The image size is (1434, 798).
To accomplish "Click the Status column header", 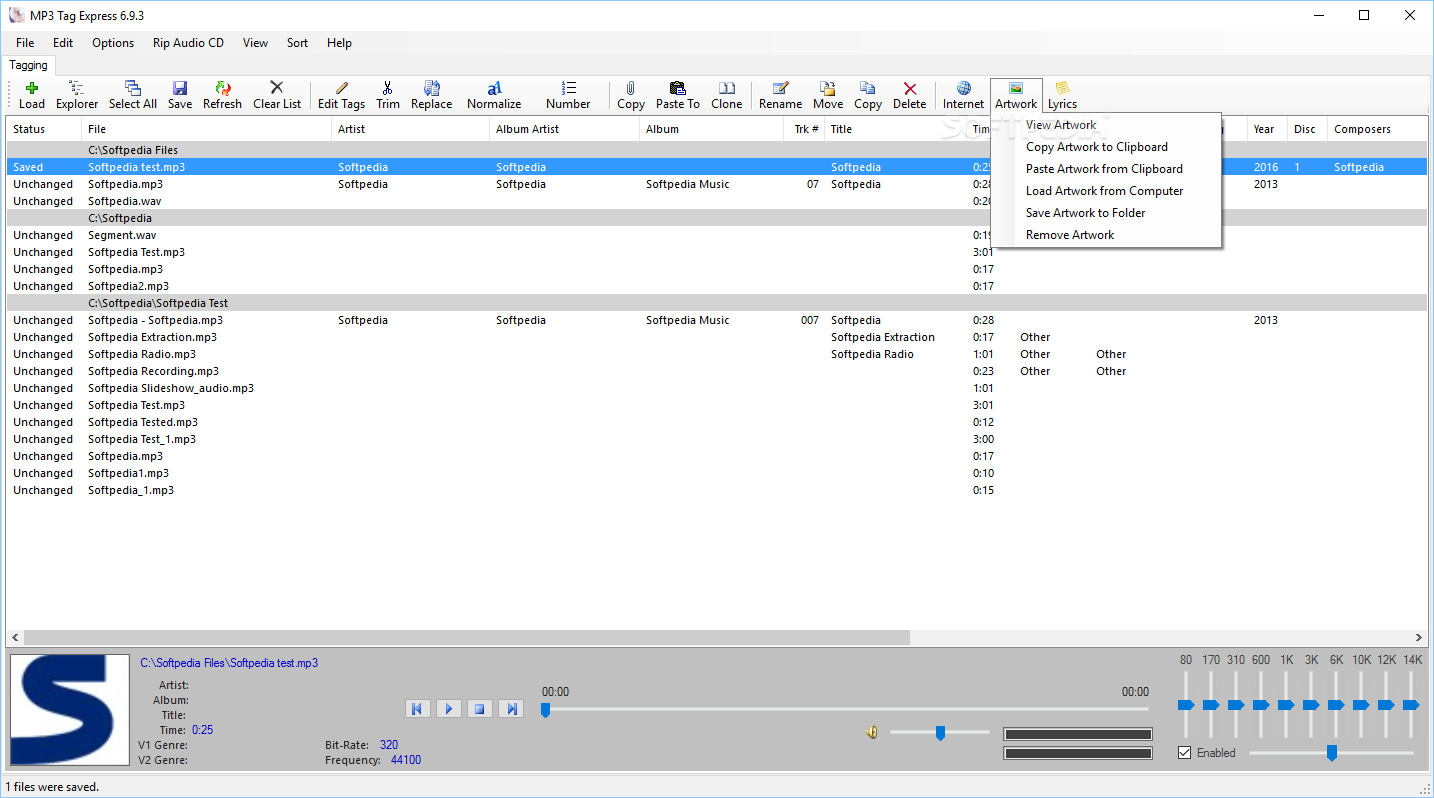I will [x=44, y=129].
